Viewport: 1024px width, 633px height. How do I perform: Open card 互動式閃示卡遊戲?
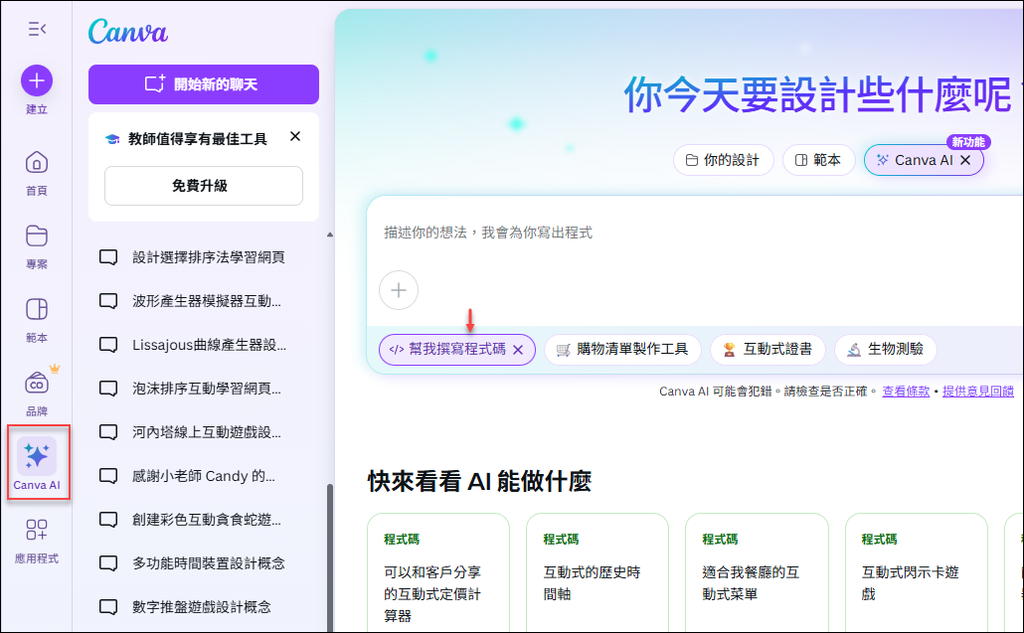click(916, 573)
